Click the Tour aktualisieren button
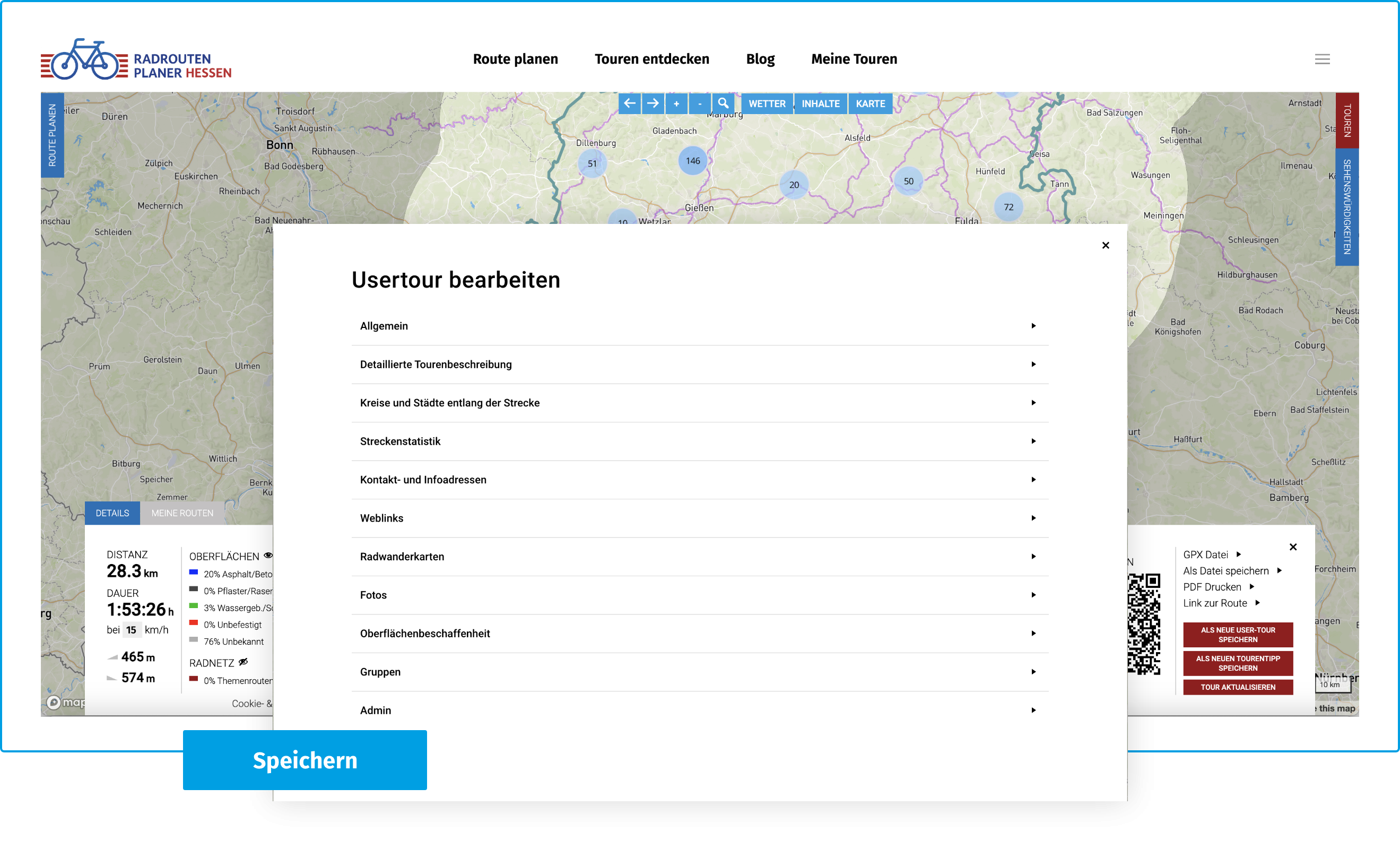 (x=1238, y=687)
